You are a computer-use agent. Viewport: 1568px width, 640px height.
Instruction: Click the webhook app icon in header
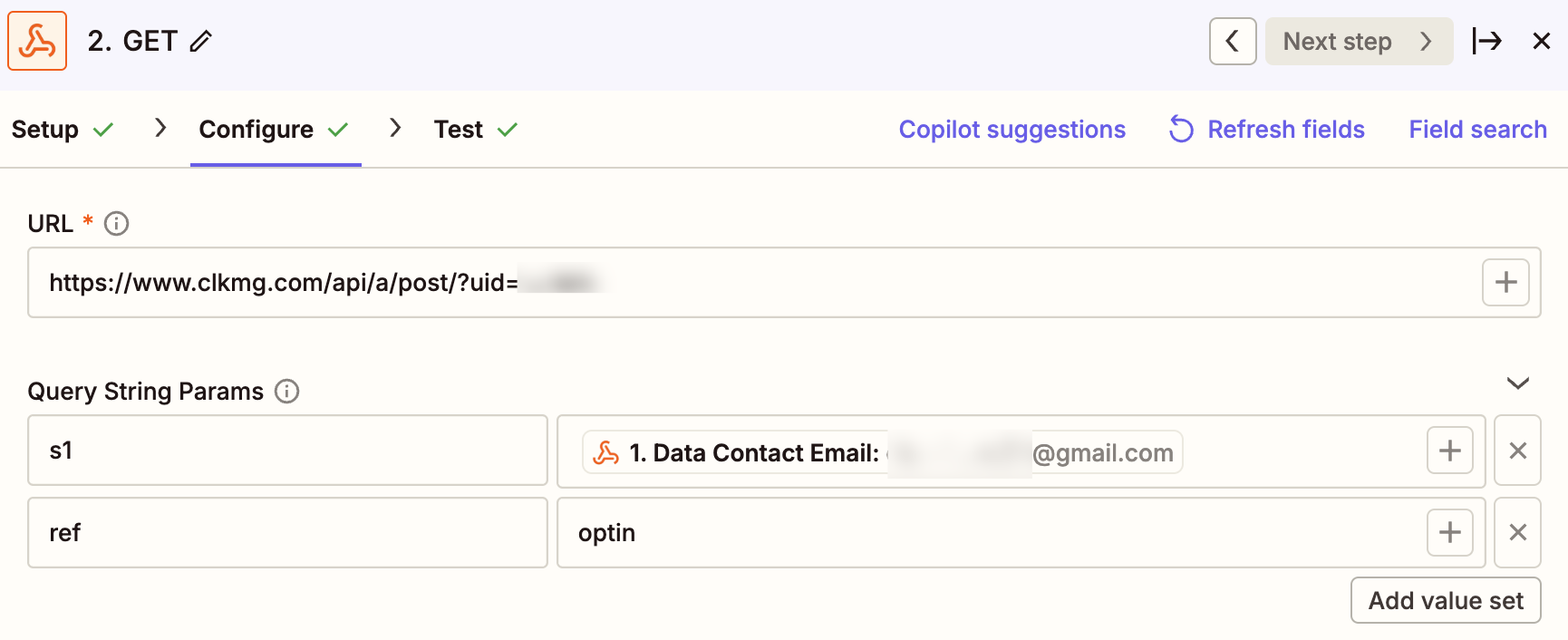click(x=37, y=41)
